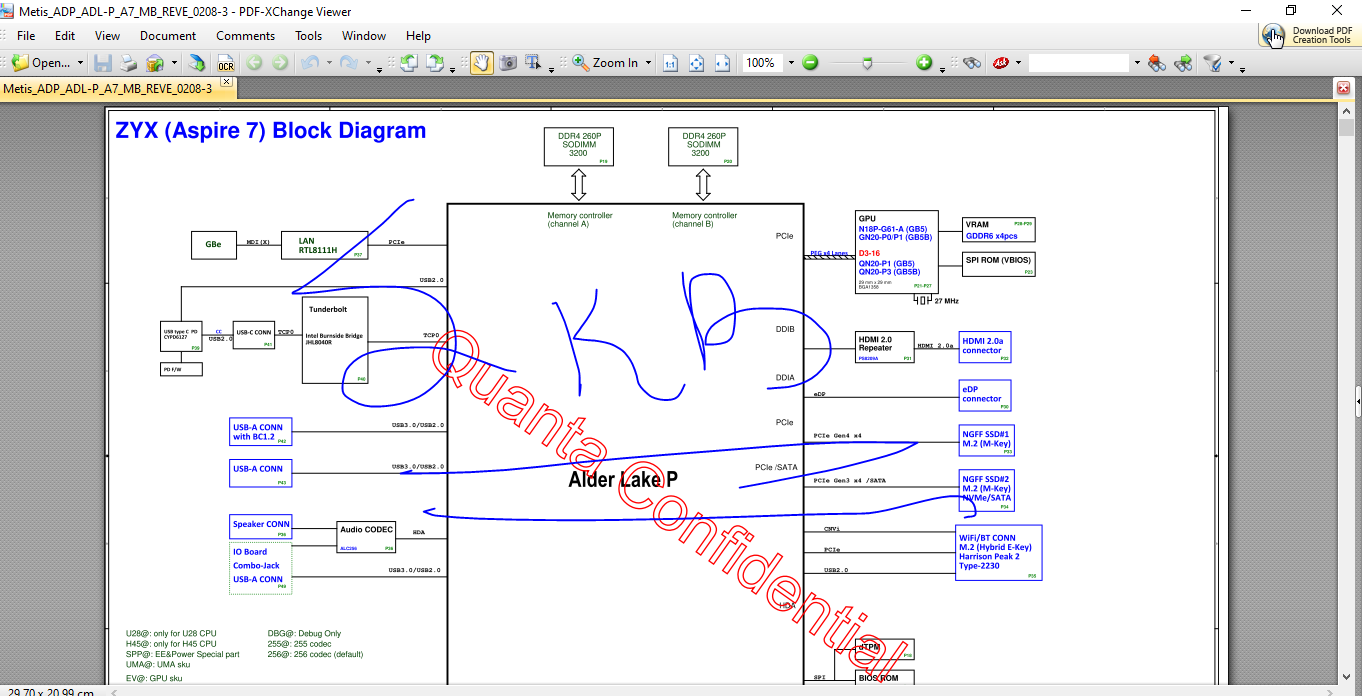
Task: Open the search field history dropdown
Action: 1136,63
